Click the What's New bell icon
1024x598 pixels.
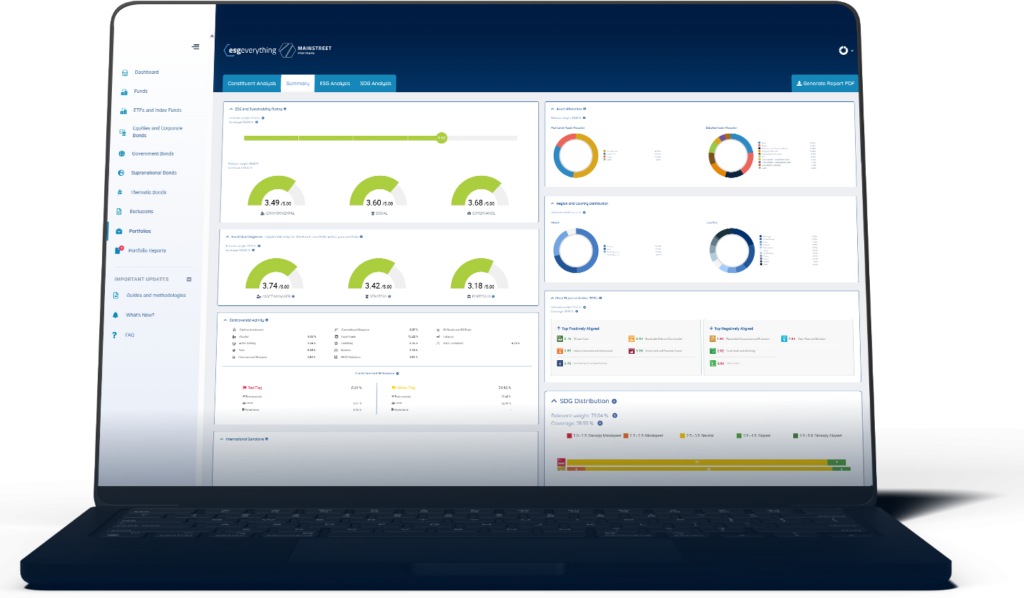[x=116, y=315]
